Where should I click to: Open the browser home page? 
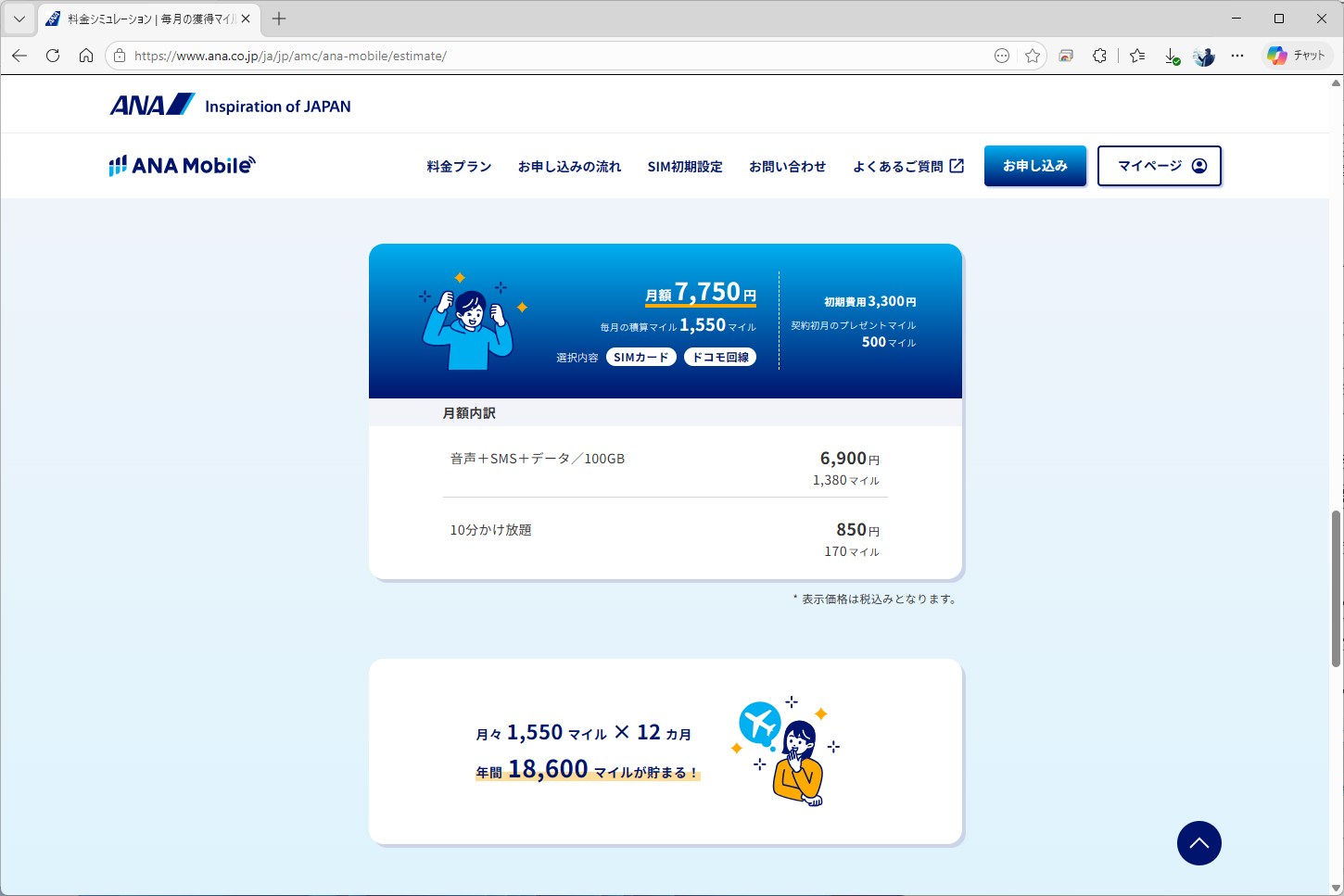click(86, 56)
